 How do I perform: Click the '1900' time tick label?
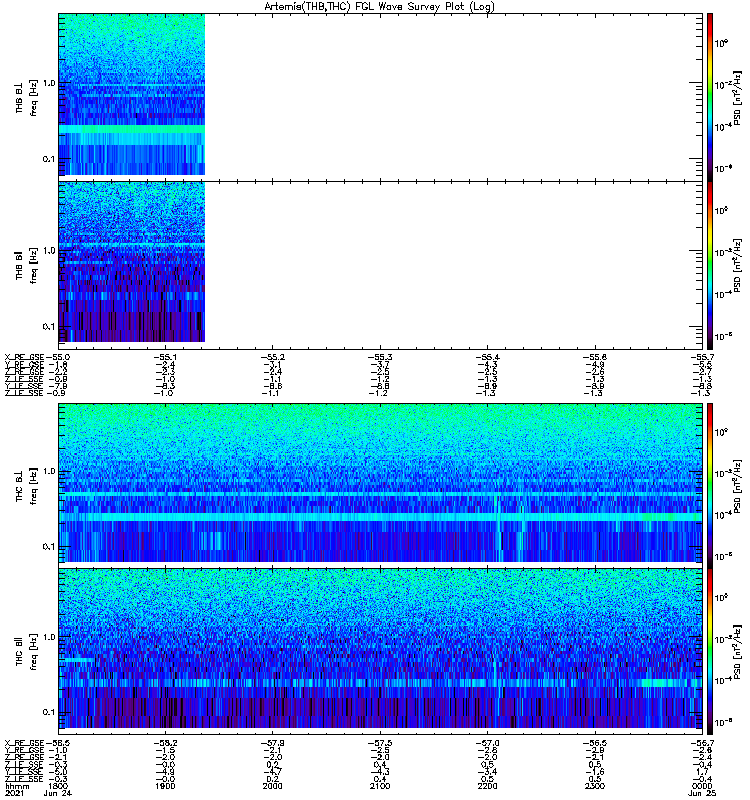coord(165,786)
